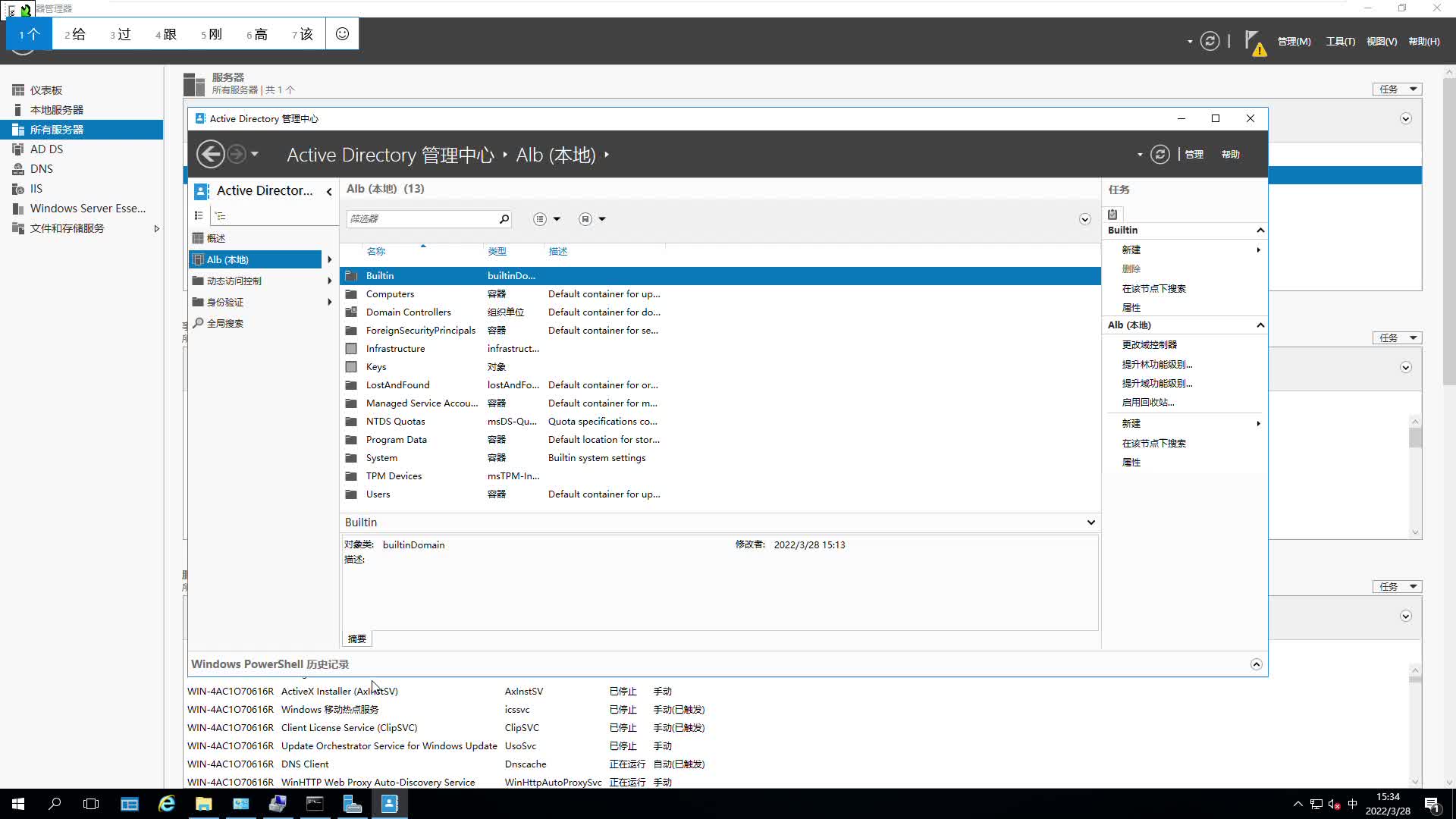Image resolution: width=1456 pixels, height=819 pixels.
Task: Click 更改域控制器 task link
Action: (x=1149, y=345)
